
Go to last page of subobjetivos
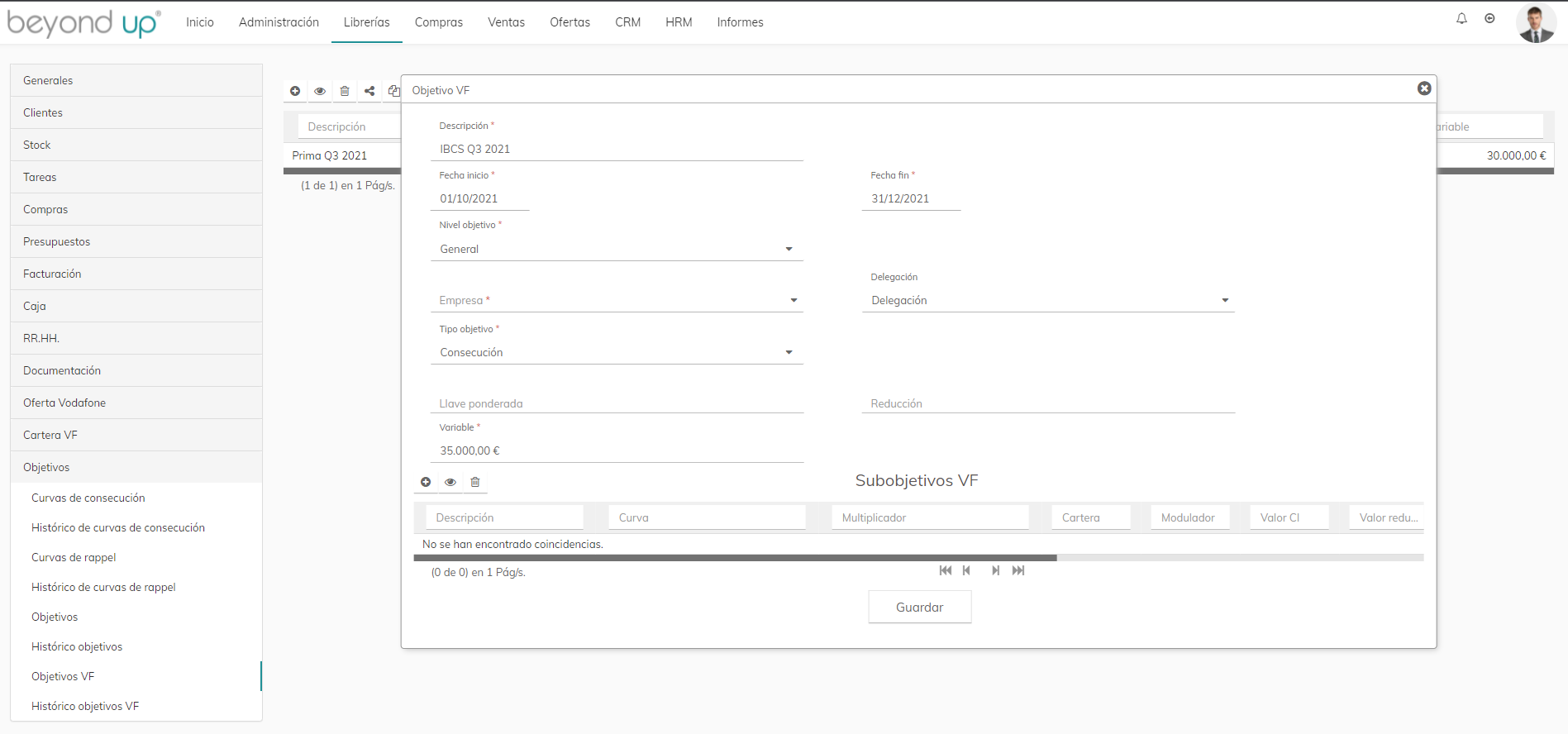point(1018,570)
